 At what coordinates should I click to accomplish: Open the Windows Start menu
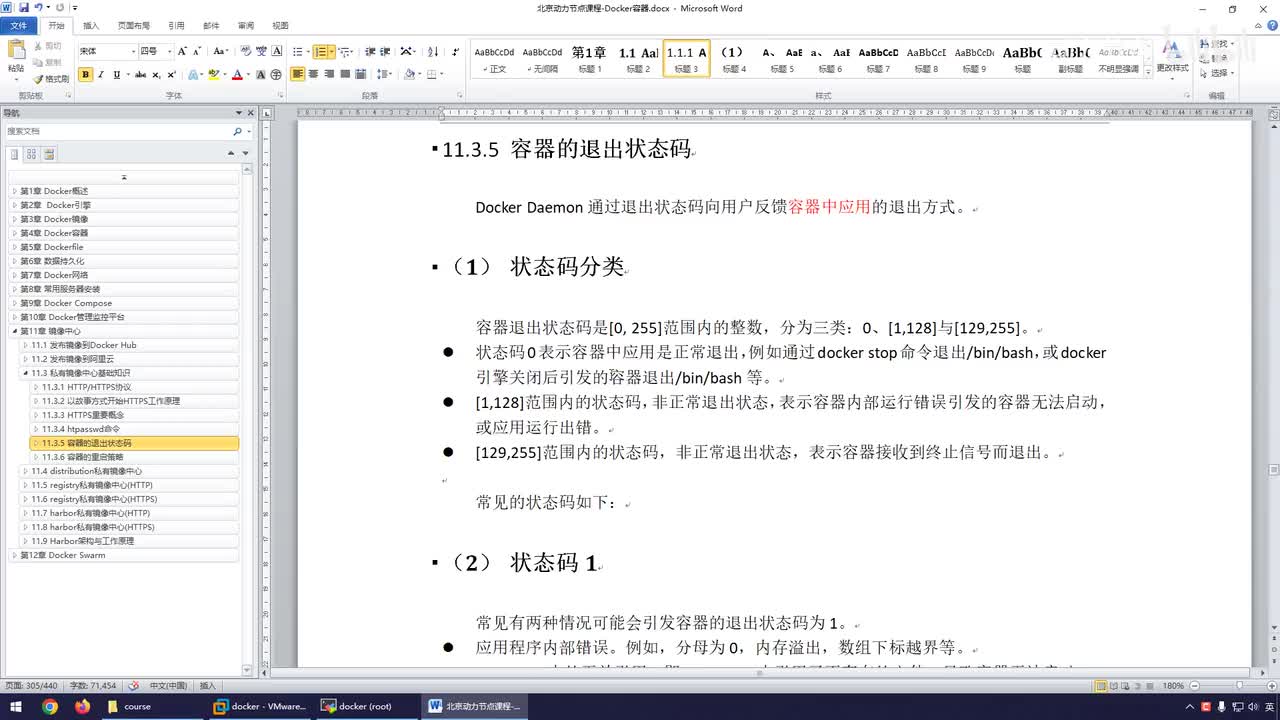17,706
